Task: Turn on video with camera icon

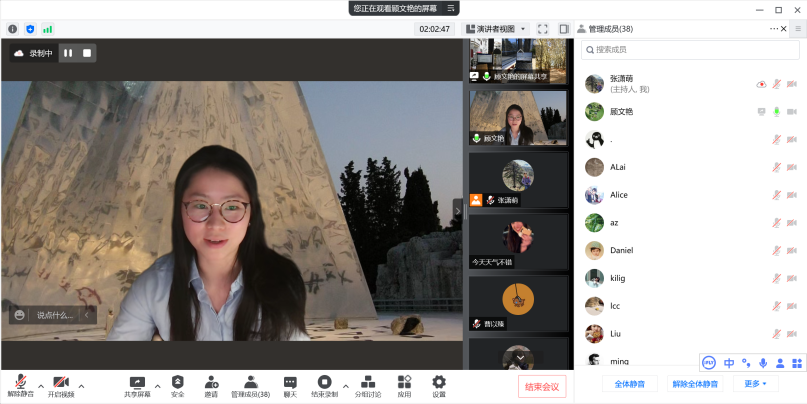Action: (x=61, y=383)
